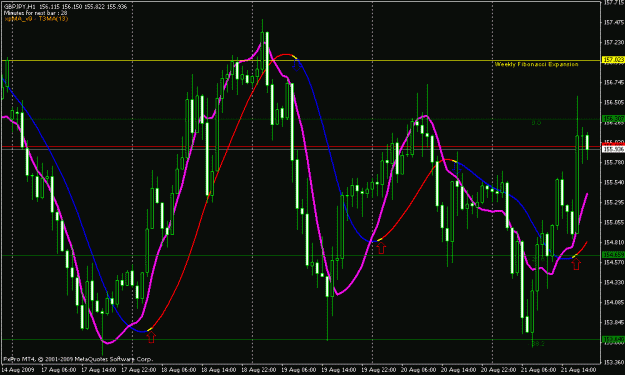Viewport: 625px width, 375px height.
Task: Click the green 153.640 price tag
Action: (x=613, y=340)
